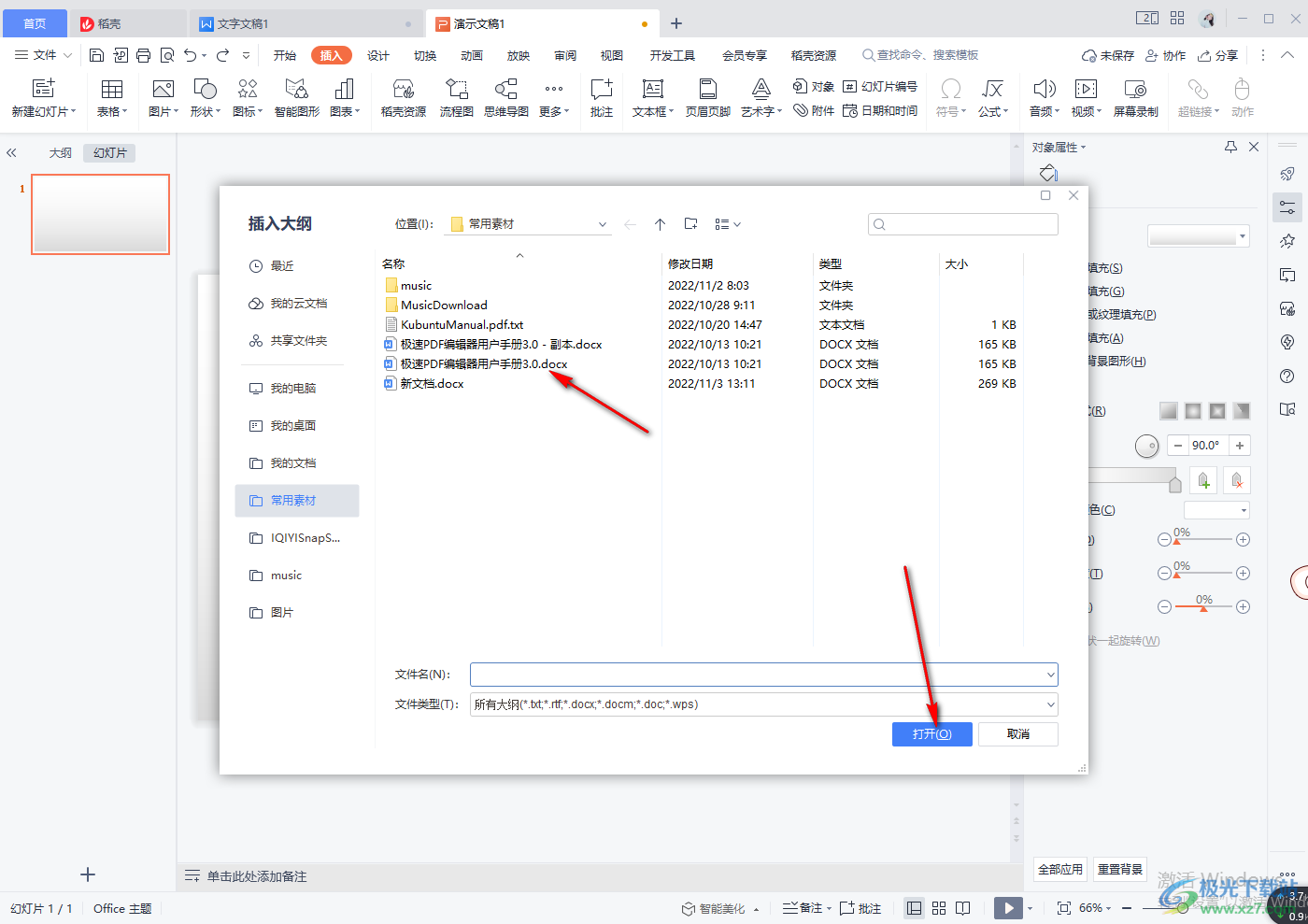This screenshot has width=1308, height=924.
Task: Click the dialog search box
Action: tap(963, 224)
